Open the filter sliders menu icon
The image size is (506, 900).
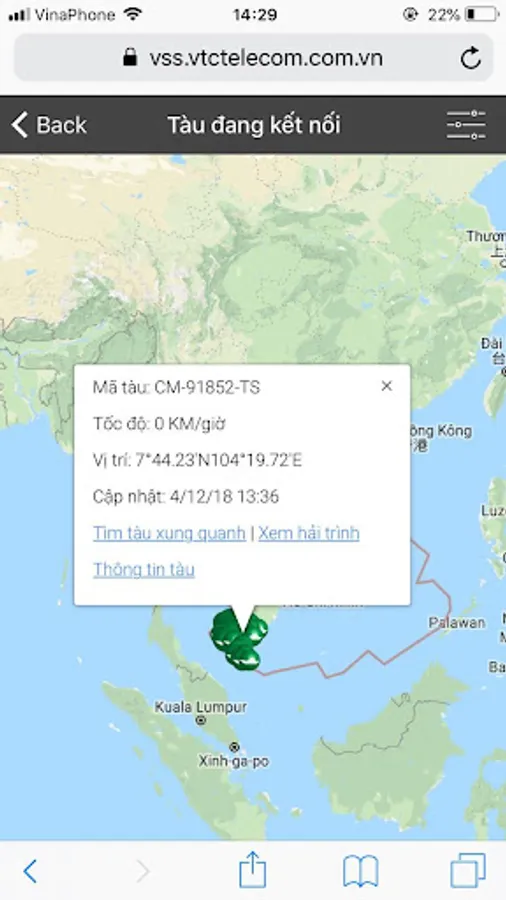(466, 125)
